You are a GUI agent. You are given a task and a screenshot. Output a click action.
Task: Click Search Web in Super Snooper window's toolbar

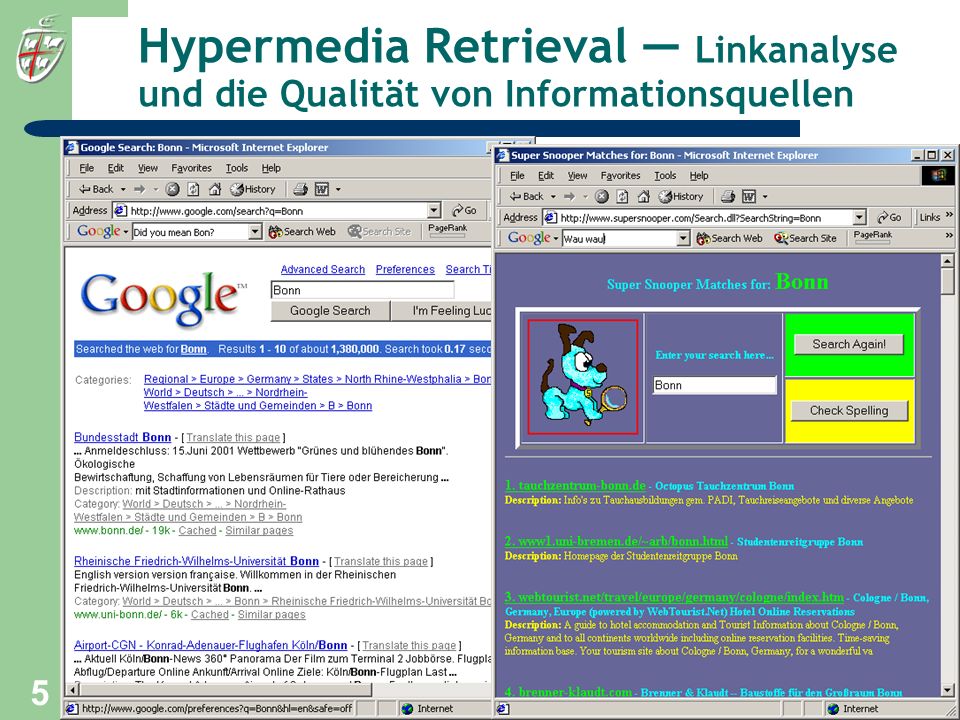(x=730, y=238)
